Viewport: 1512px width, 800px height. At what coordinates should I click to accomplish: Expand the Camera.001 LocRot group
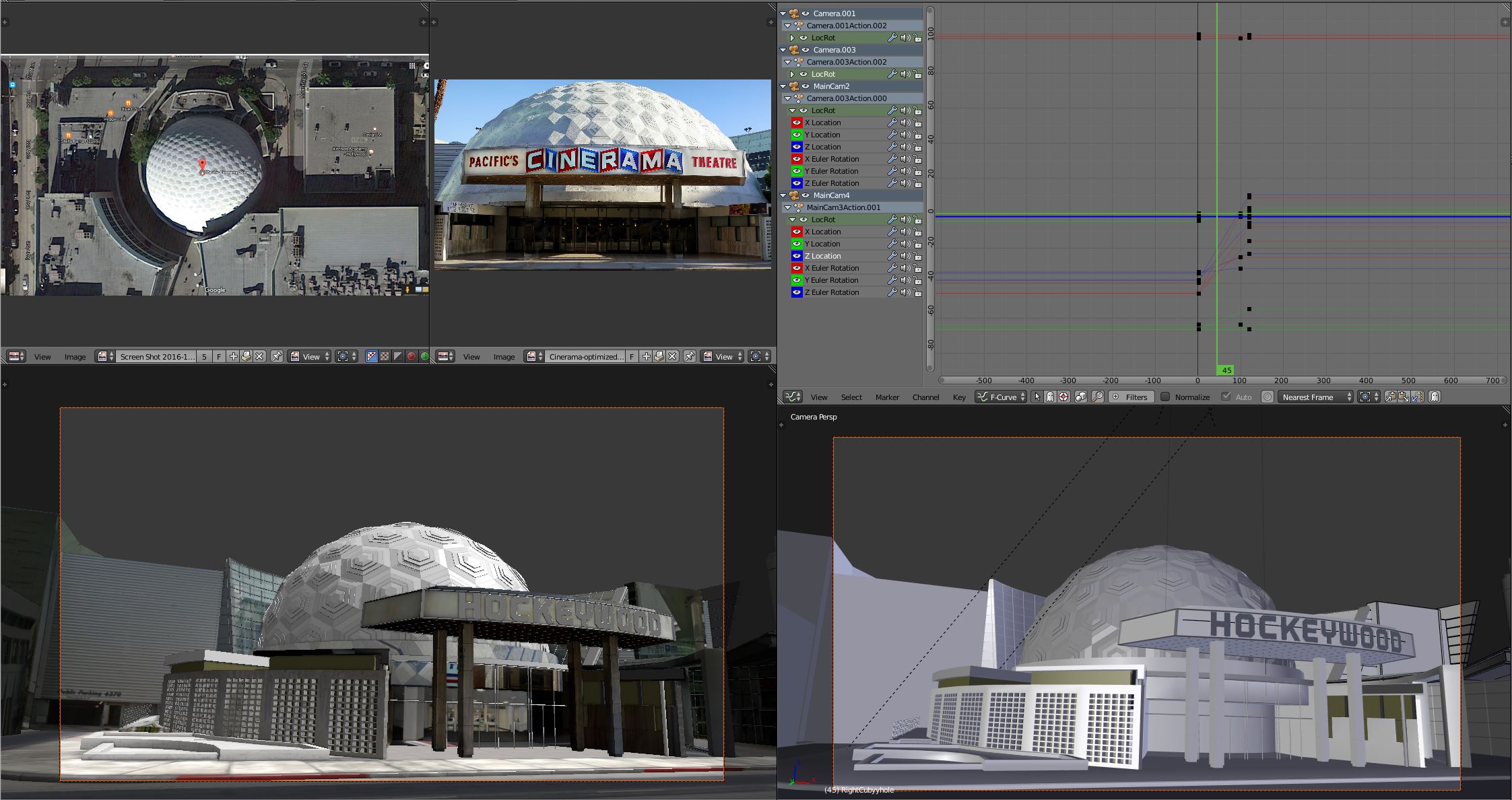point(793,38)
